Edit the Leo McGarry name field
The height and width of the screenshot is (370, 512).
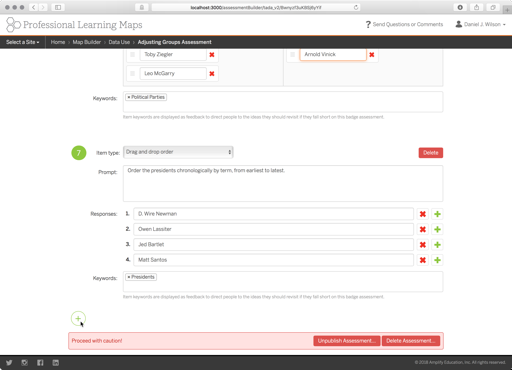[173, 73]
